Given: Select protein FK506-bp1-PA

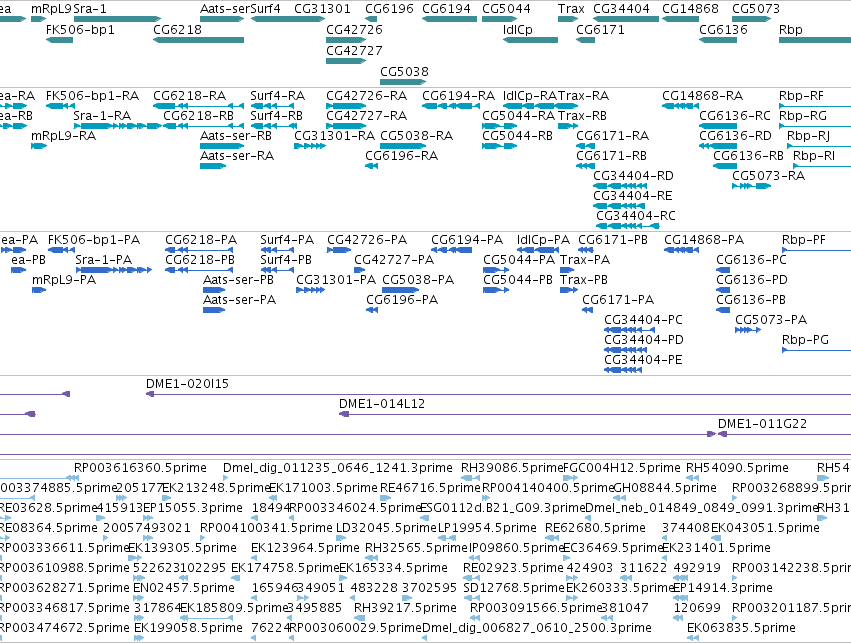Looking at the screenshot, I should [94, 240].
